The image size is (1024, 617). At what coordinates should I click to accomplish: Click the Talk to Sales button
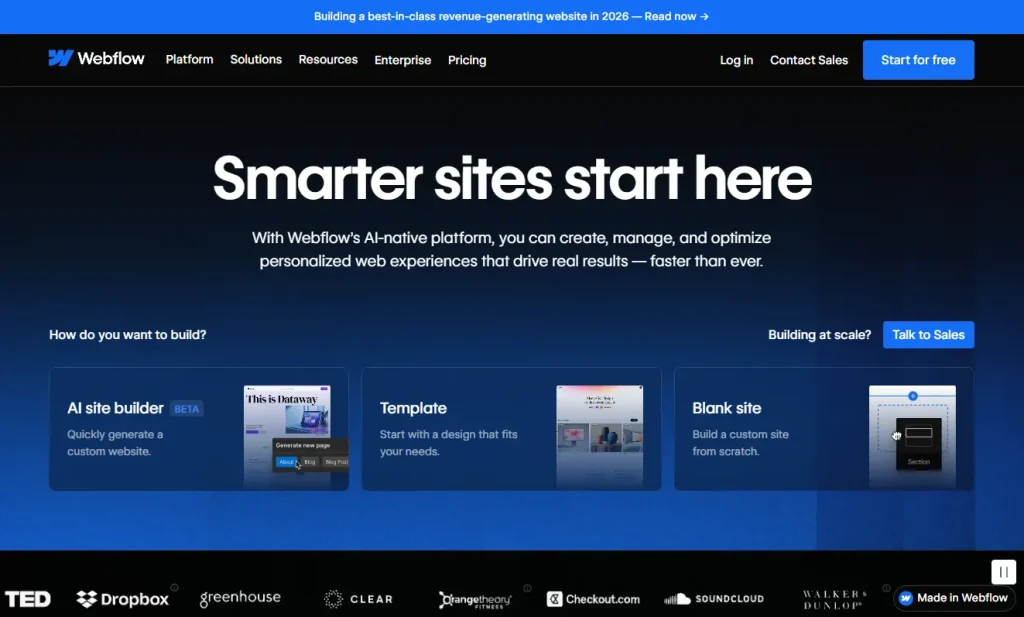928,334
